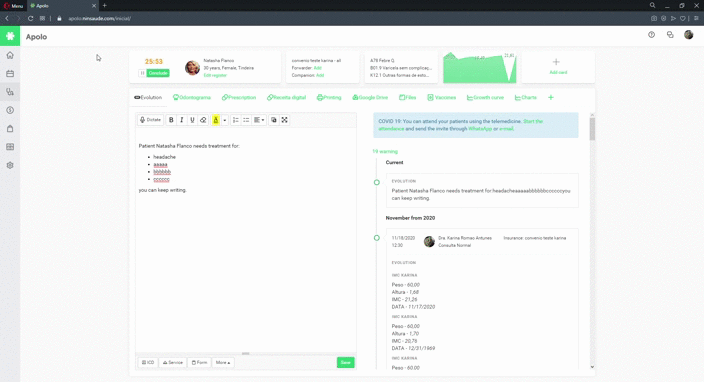
Task: Apply the yellow highlight color
Action: [216, 120]
